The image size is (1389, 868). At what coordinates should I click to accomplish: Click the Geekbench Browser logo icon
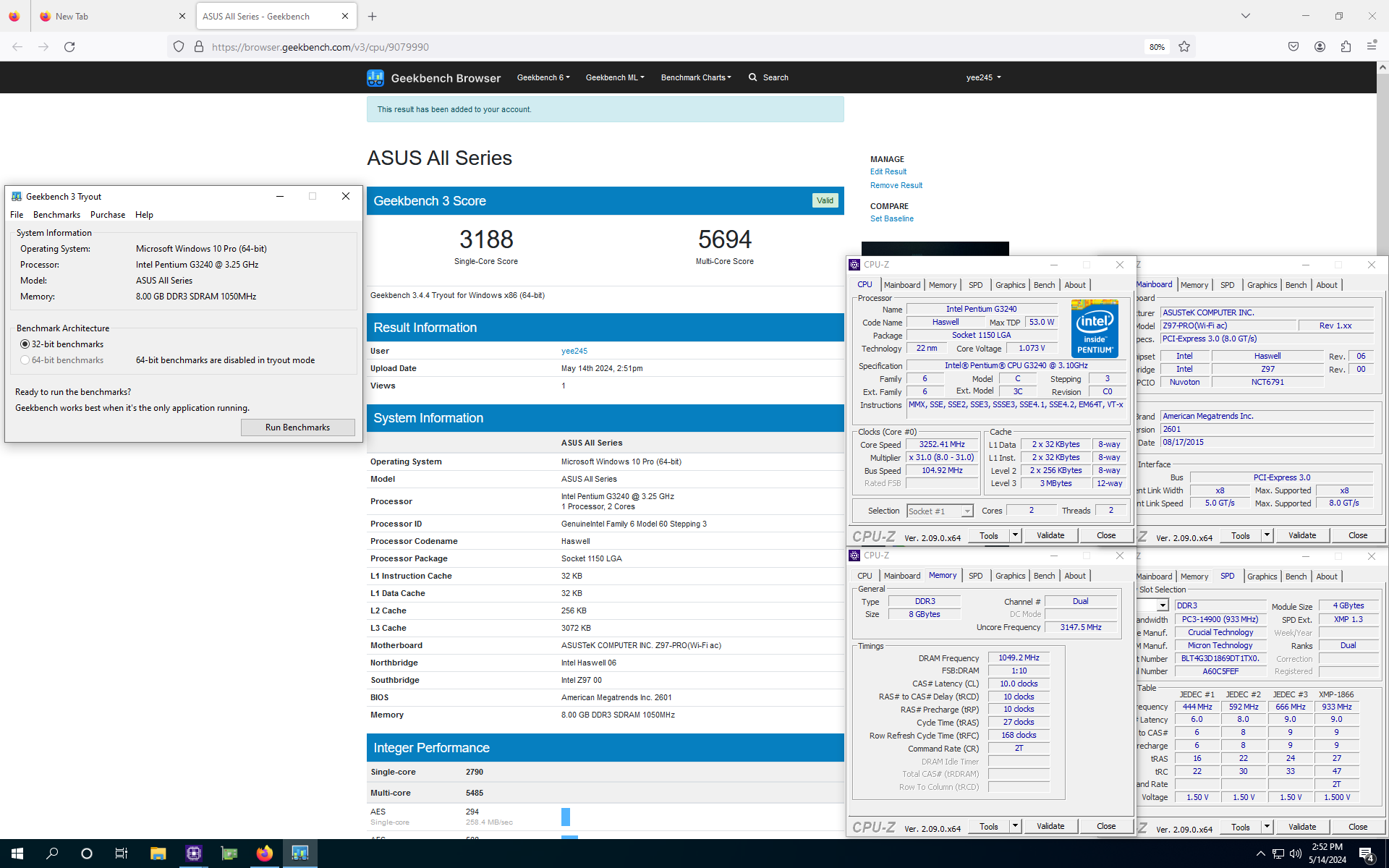point(375,77)
